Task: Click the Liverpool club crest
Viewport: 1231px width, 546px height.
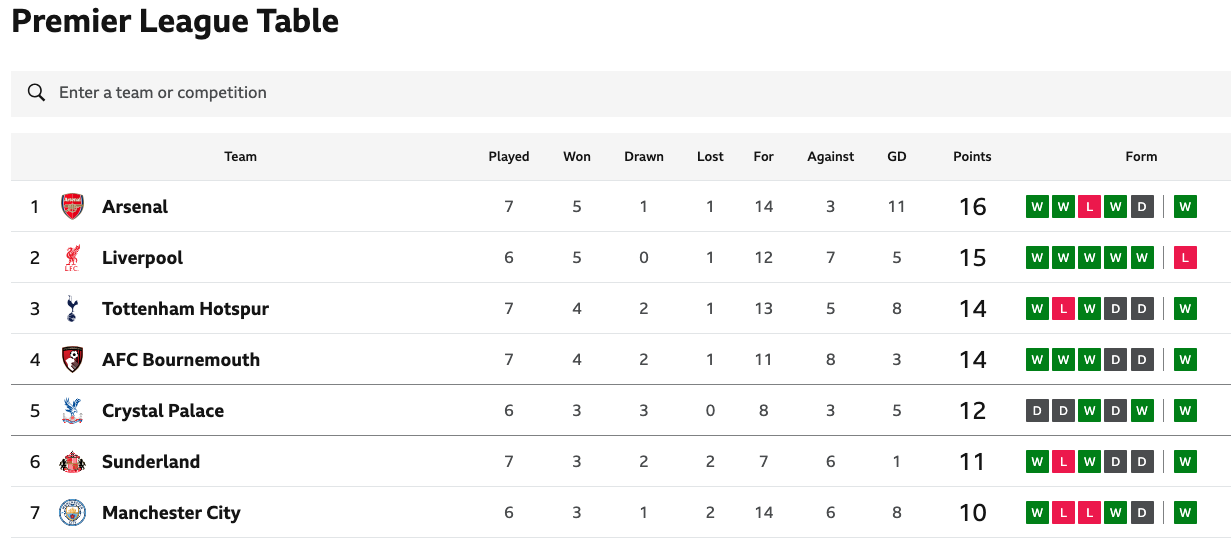Action: click(x=72, y=258)
